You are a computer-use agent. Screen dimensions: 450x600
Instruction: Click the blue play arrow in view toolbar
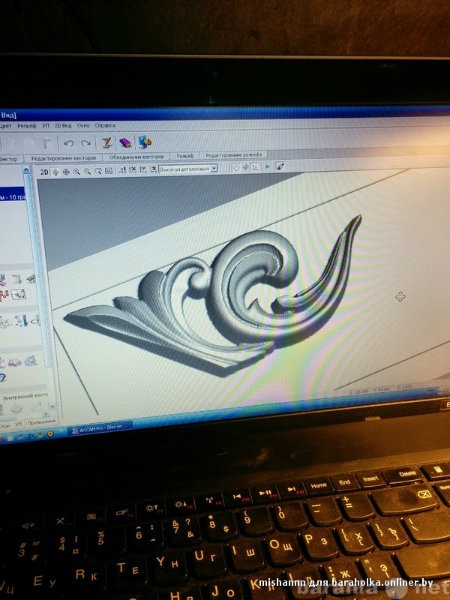point(267,167)
